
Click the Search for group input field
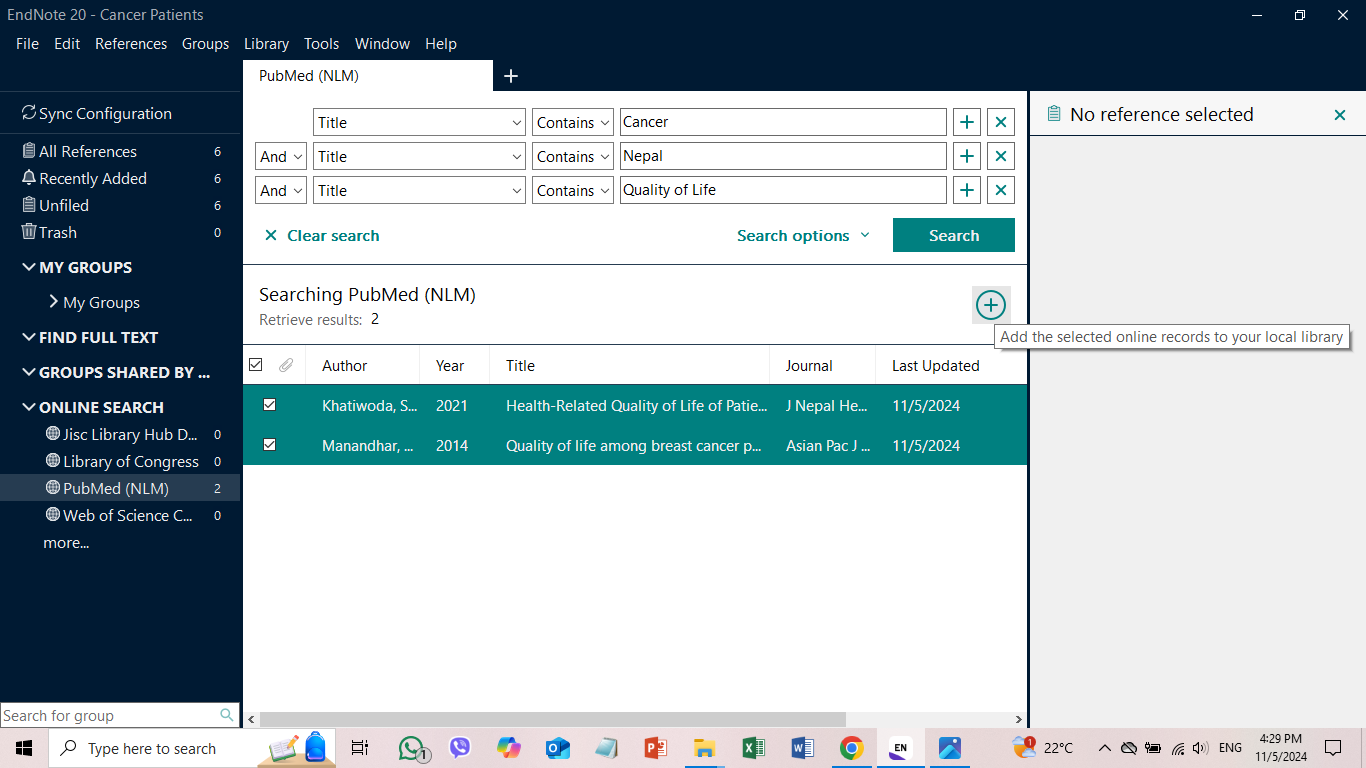[x=110, y=715]
